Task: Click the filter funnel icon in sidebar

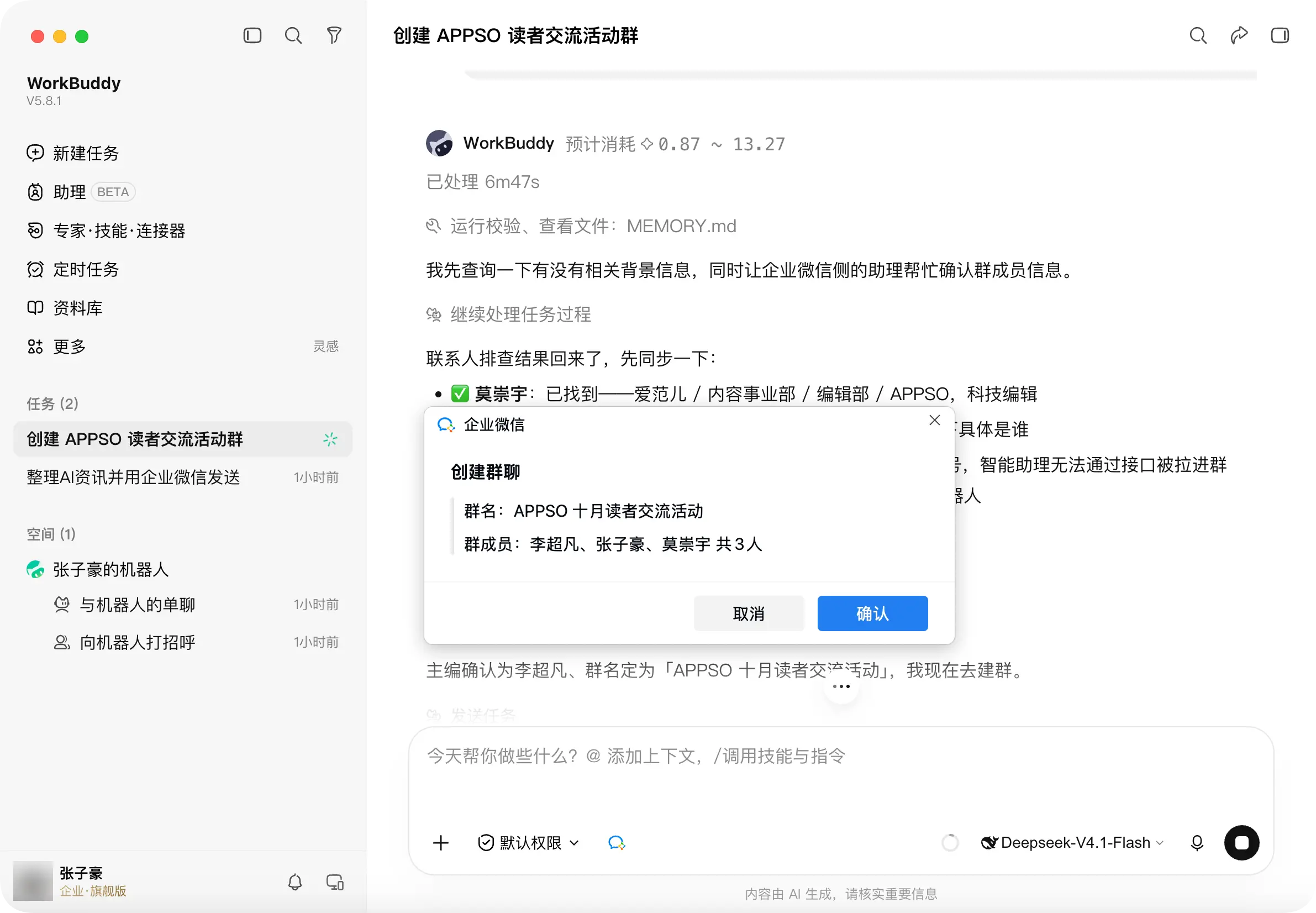Action: [x=334, y=35]
